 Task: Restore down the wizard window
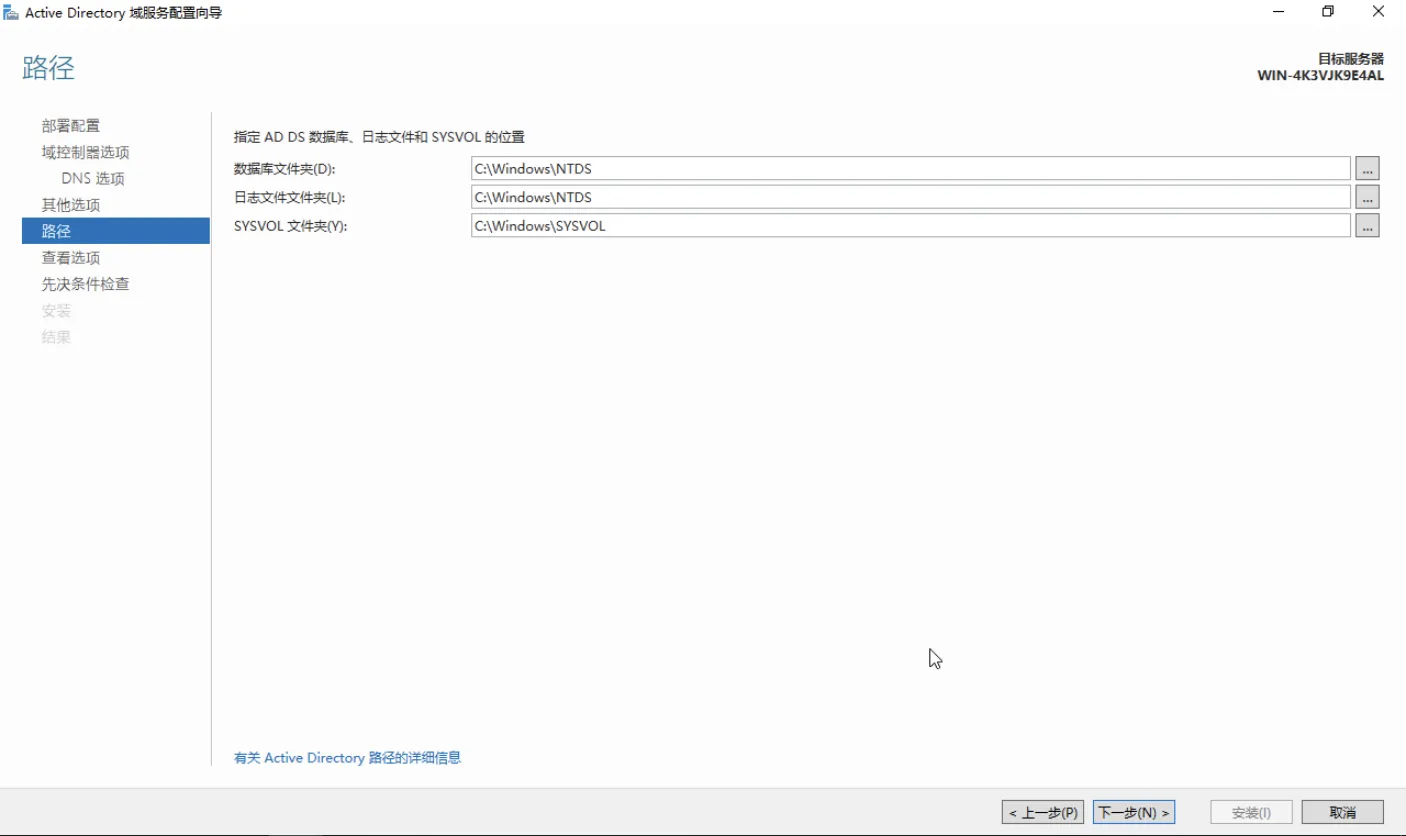1328,12
